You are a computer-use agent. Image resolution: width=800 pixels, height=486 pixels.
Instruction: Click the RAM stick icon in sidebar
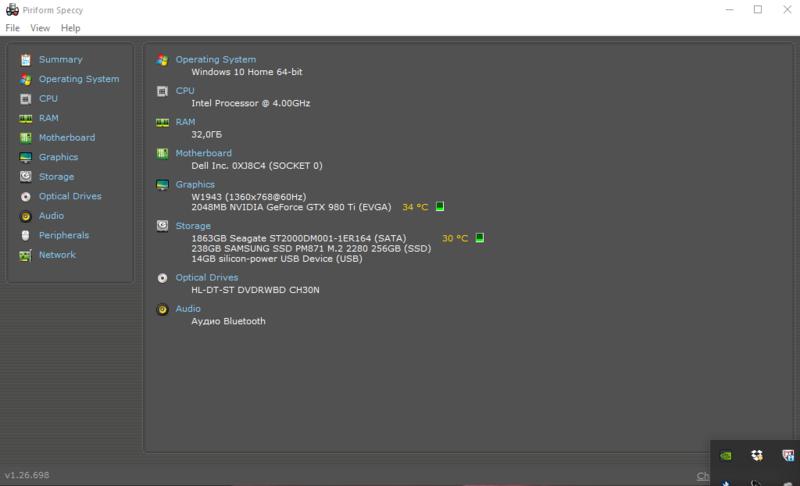coord(26,118)
